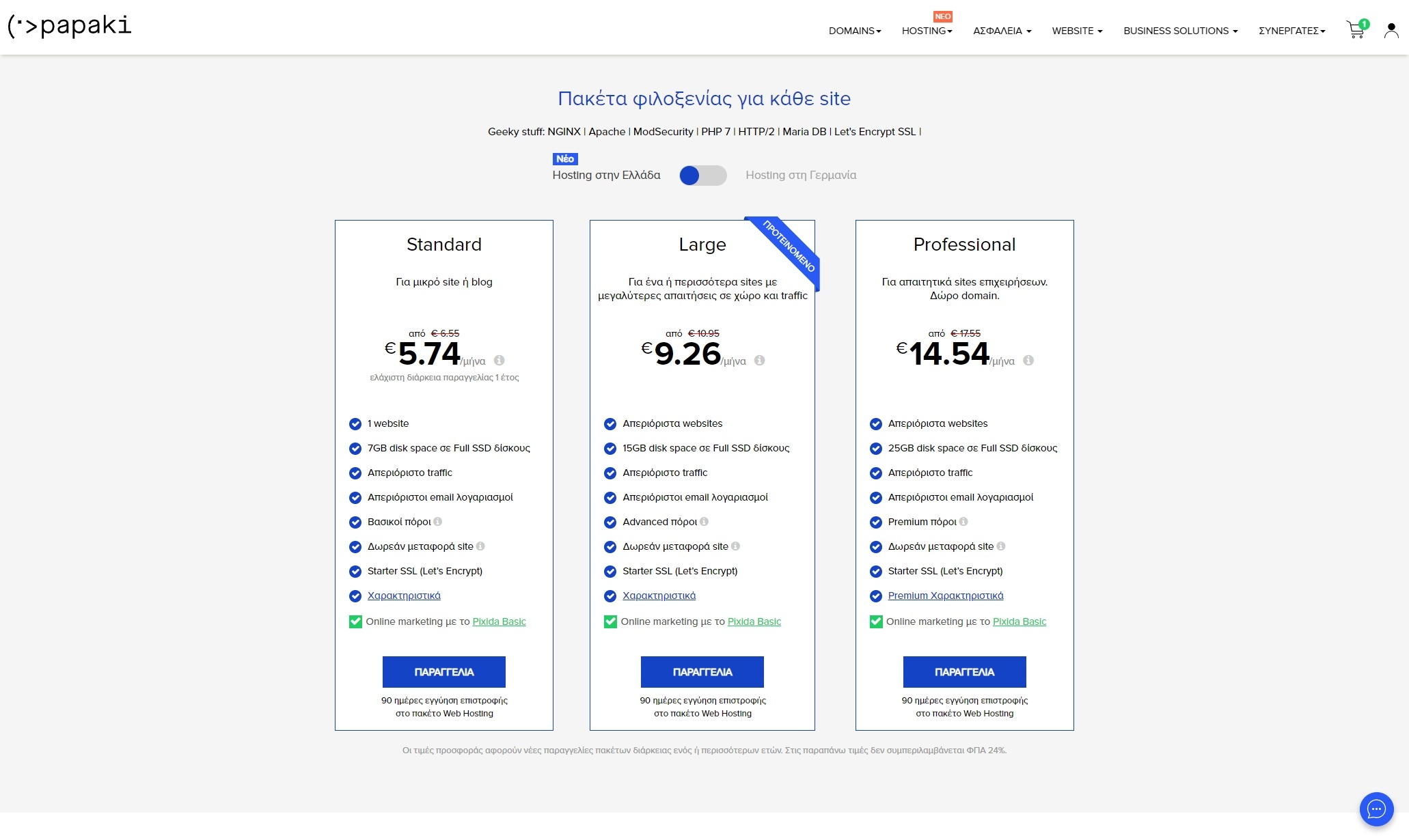1409x840 pixels.
Task: Uncheck Pixida Basic in the Large plan
Action: click(x=610, y=621)
